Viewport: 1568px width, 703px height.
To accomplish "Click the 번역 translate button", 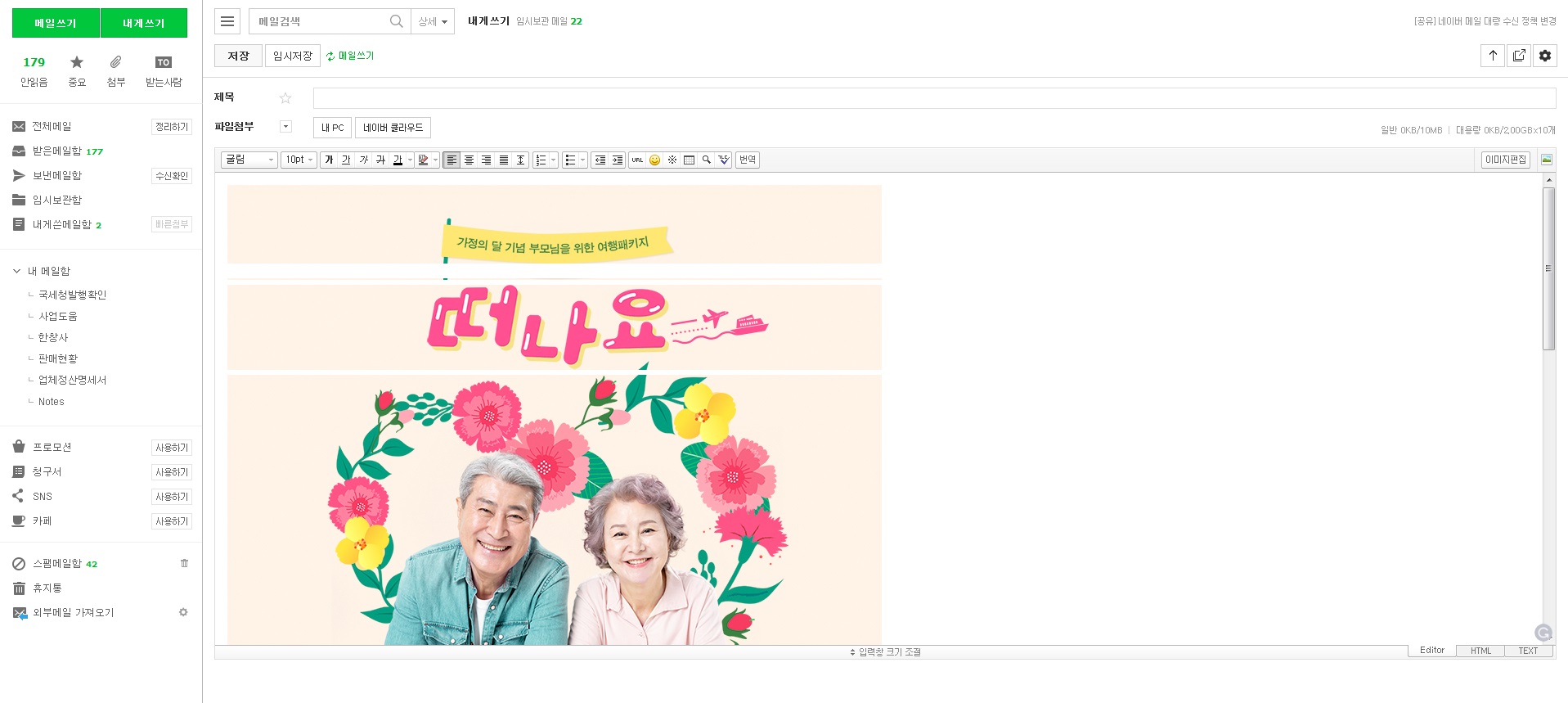I will pos(748,160).
